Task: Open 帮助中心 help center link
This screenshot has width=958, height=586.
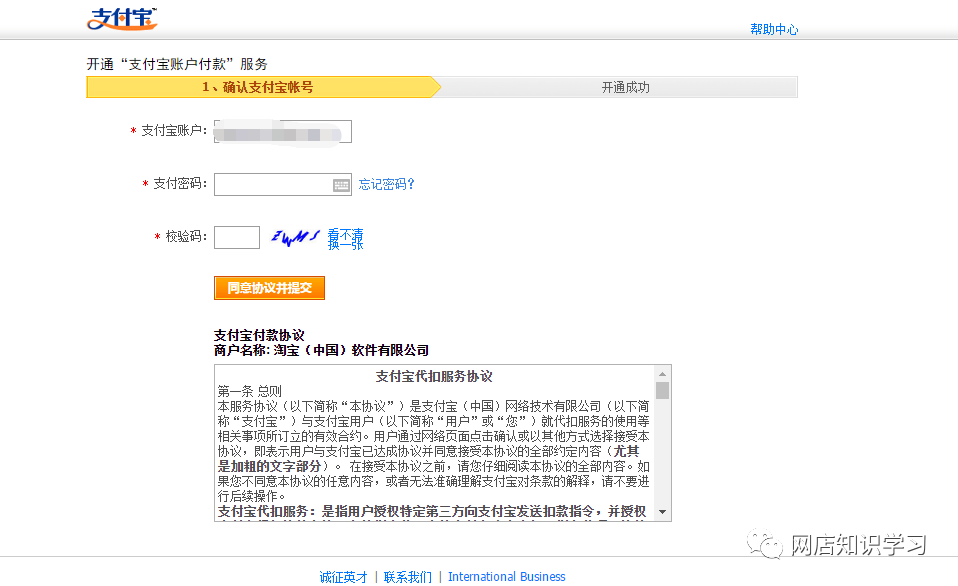Action: [x=774, y=29]
